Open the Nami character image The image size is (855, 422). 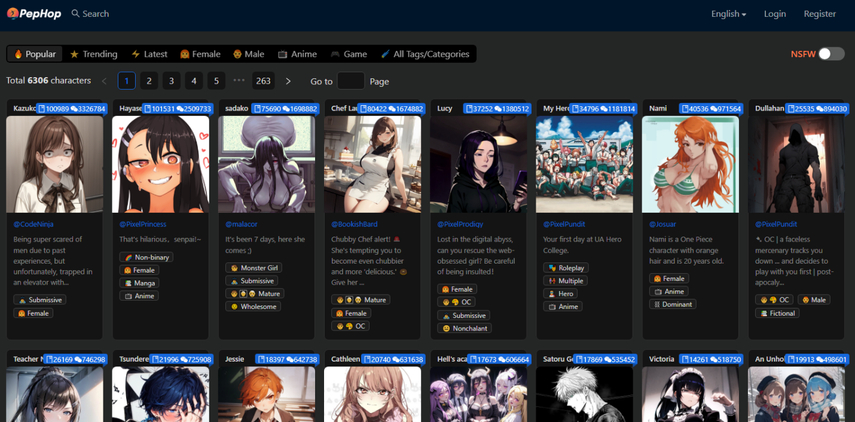coord(690,164)
